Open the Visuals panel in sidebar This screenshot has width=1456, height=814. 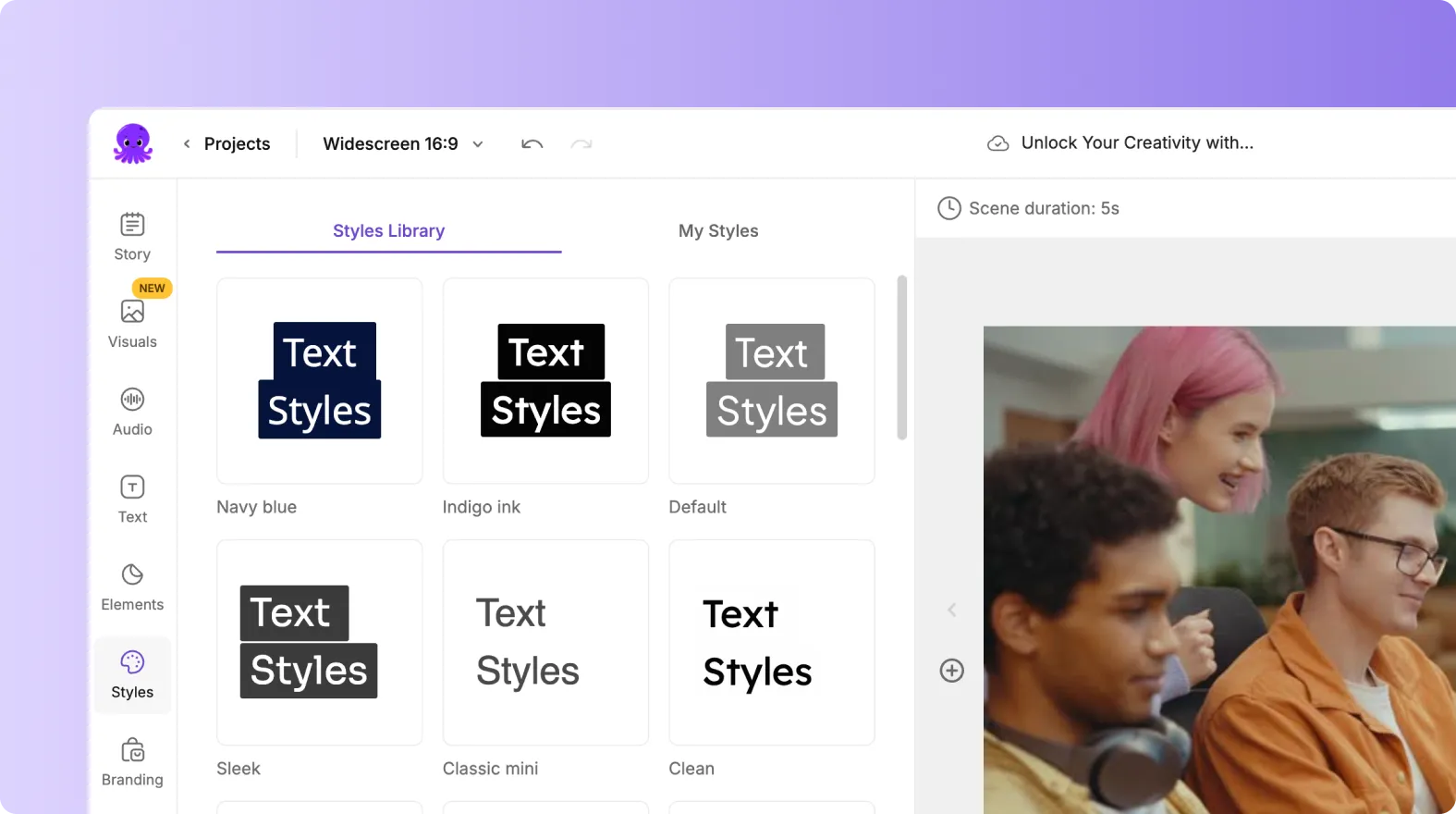coord(132,324)
